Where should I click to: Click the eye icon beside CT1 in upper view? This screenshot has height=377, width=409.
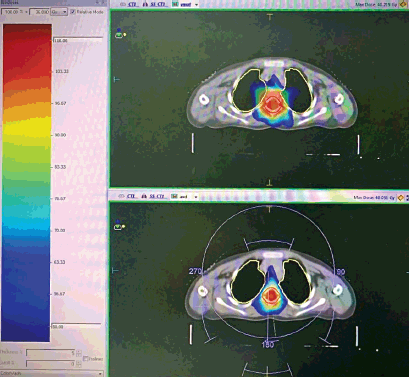(x=122, y=4)
